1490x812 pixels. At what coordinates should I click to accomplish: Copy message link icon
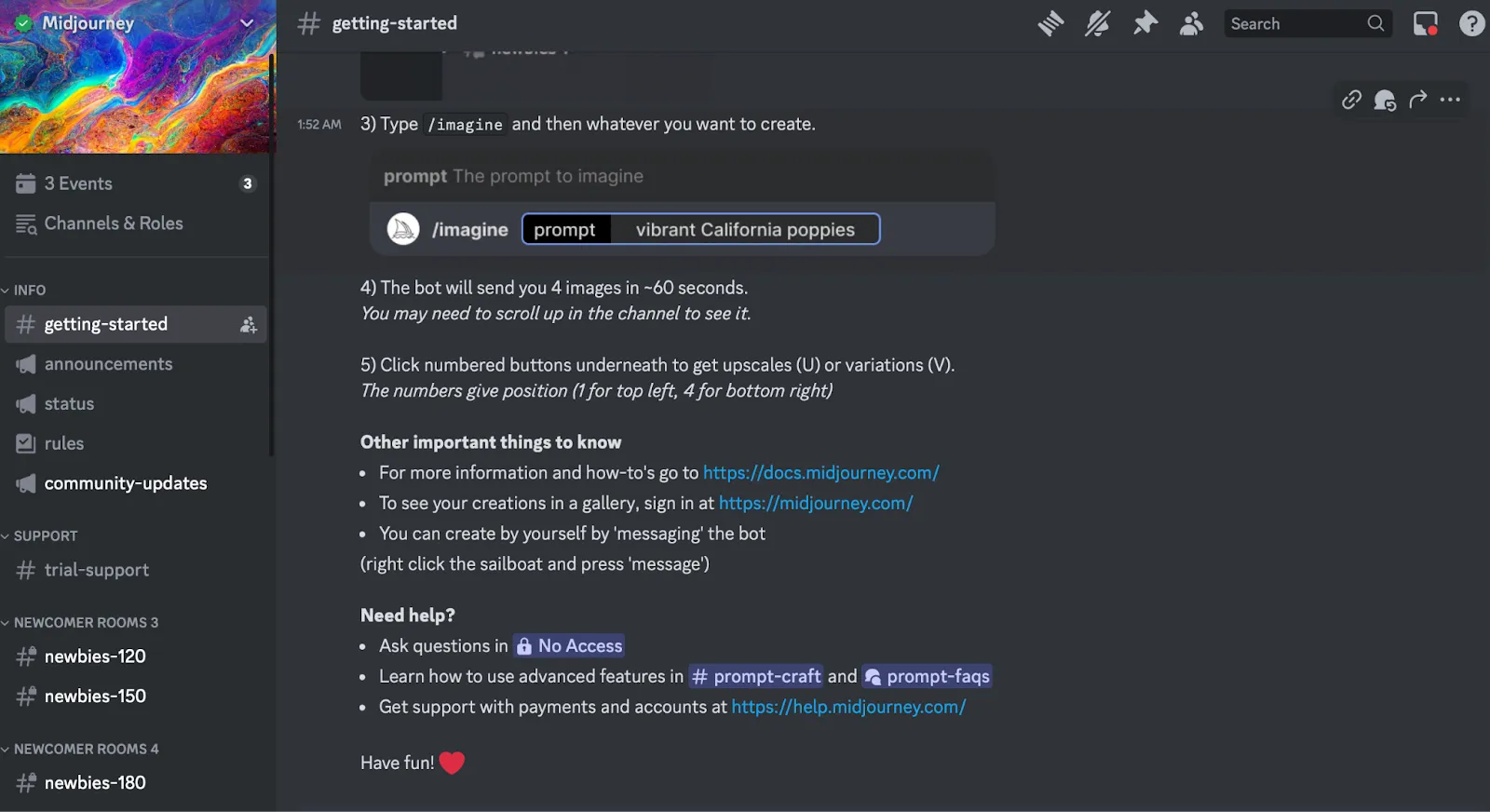click(x=1351, y=100)
